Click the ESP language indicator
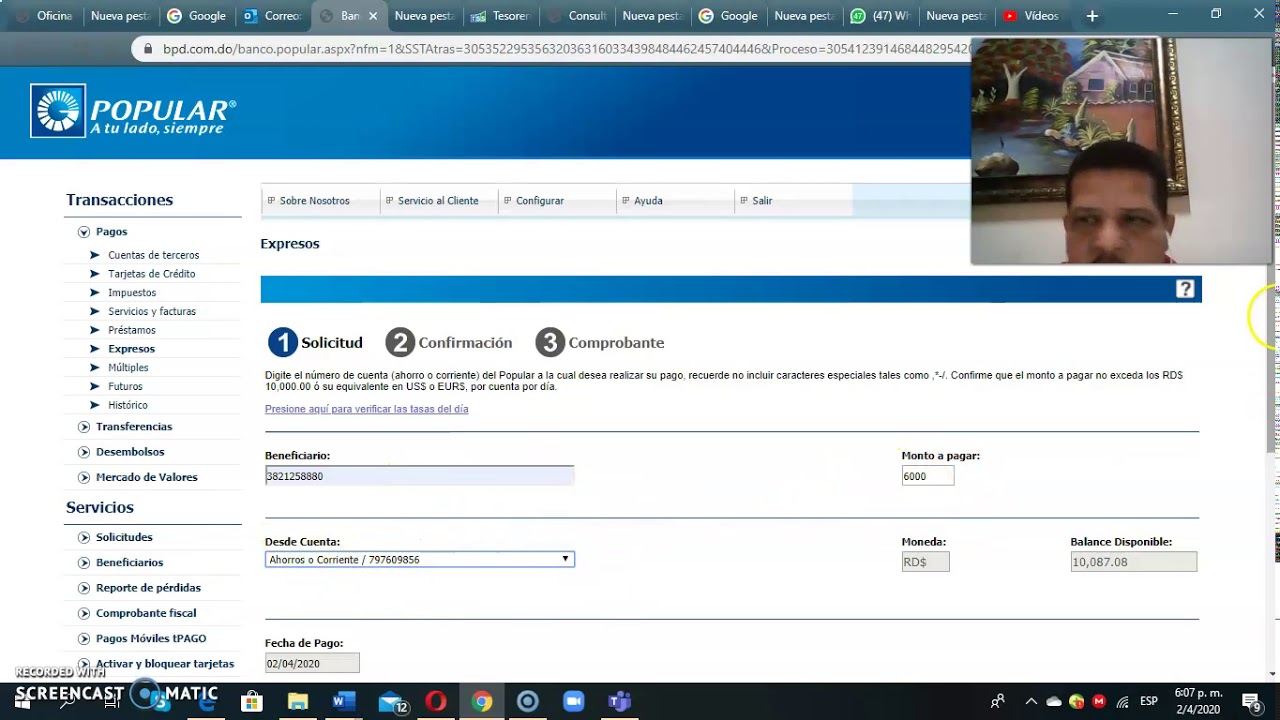The width and height of the screenshot is (1280, 720). click(1149, 701)
